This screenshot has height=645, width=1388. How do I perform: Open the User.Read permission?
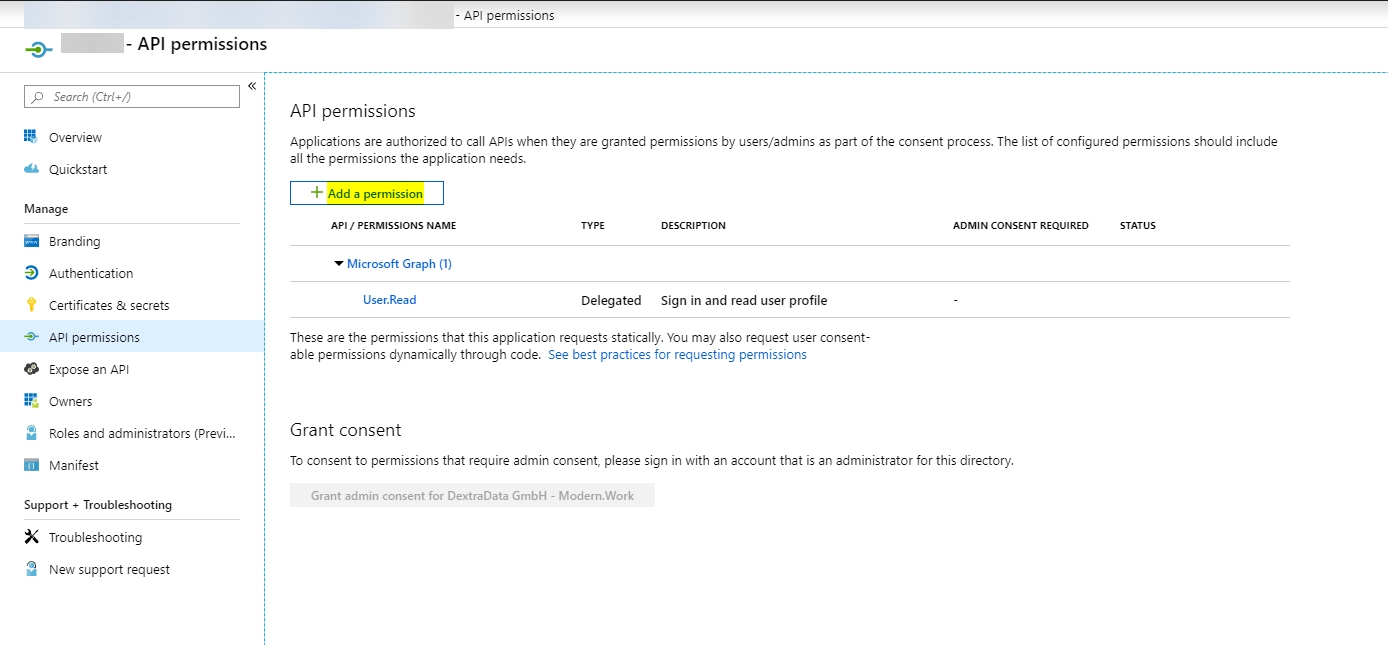tap(390, 300)
